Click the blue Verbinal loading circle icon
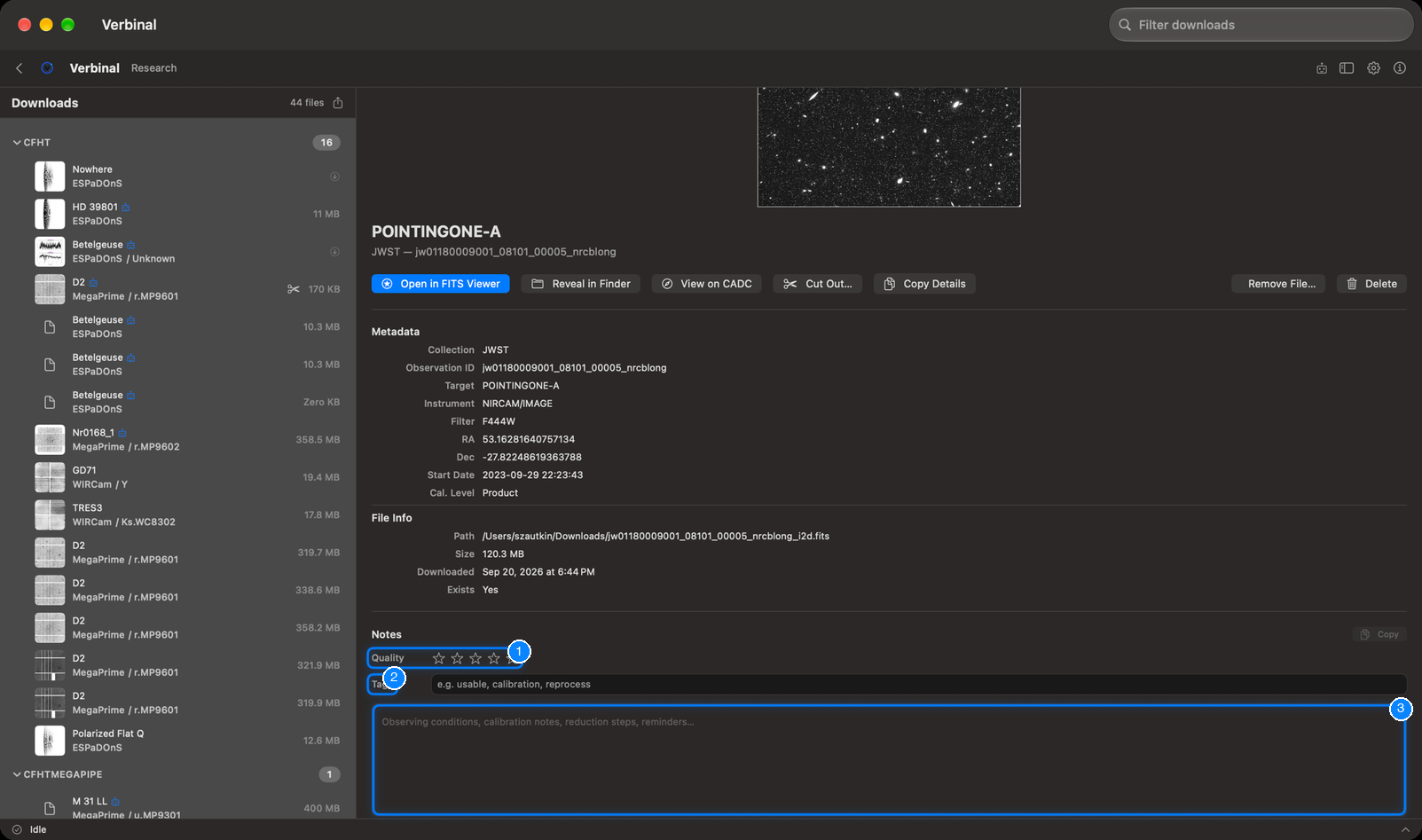 pyautogui.click(x=47, y=68)
